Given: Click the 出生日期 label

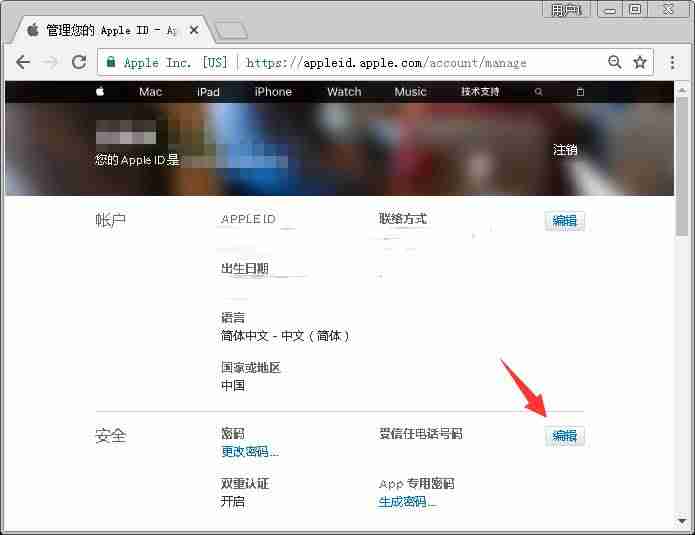Looking at the screenshot, I should 245,268.
